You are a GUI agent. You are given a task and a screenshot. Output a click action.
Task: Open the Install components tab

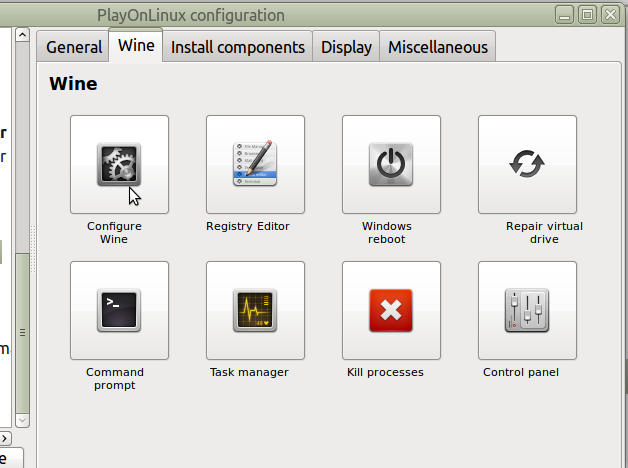(238, 47)
